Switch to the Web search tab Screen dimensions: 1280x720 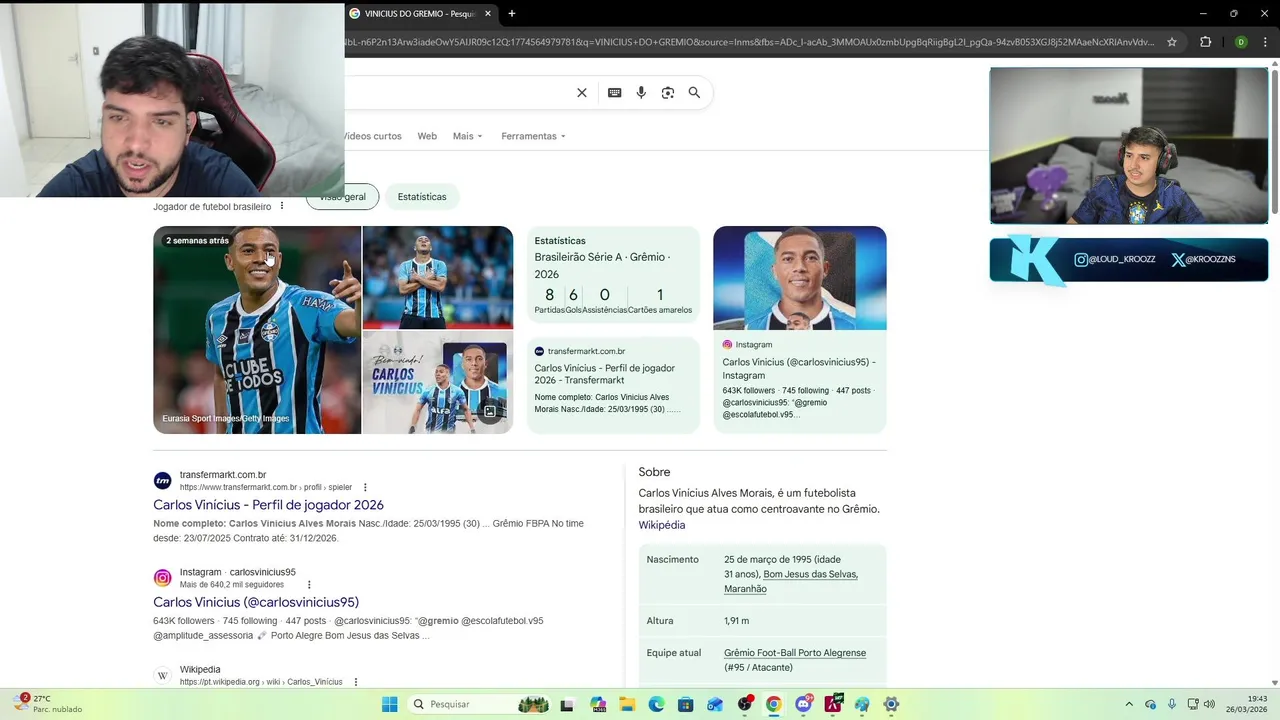tap(427, 136)
